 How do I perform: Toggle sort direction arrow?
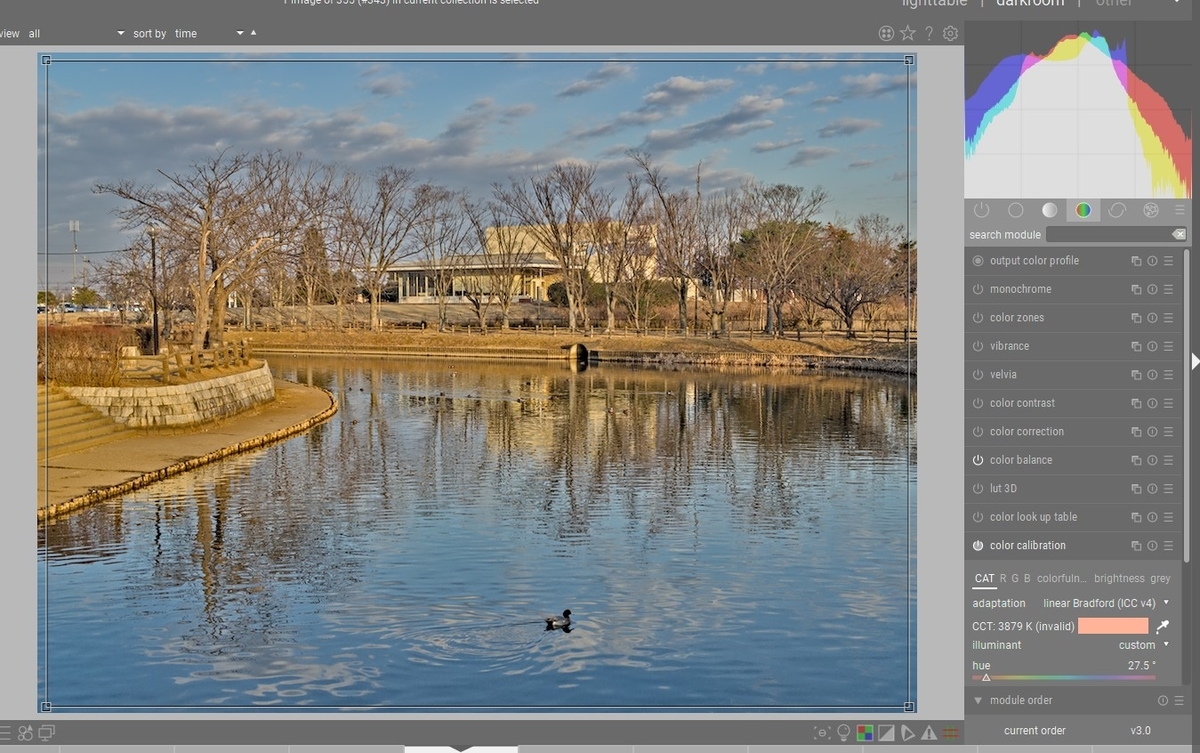click(x=253, y=33)
